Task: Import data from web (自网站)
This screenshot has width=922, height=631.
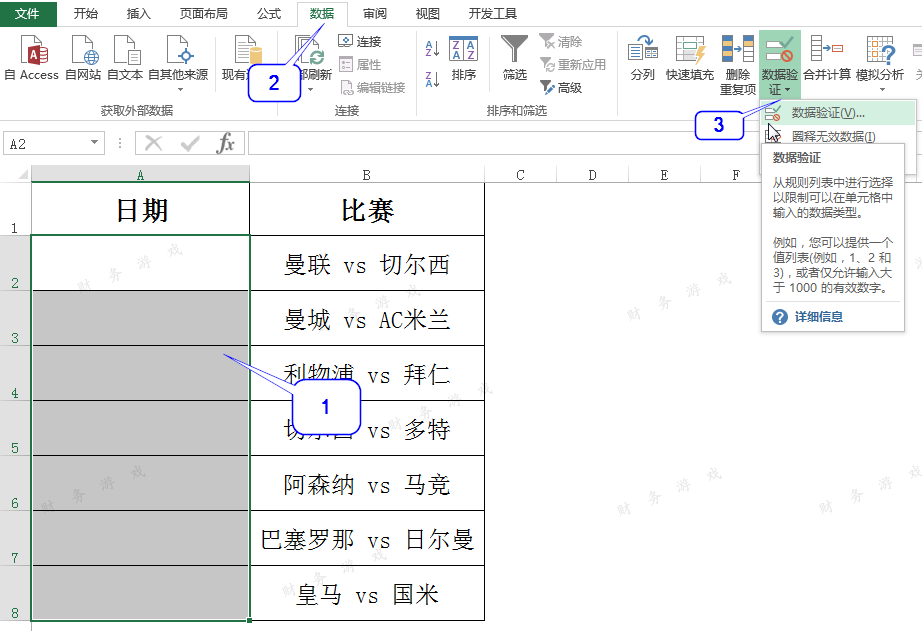Action: click(83, 58)
